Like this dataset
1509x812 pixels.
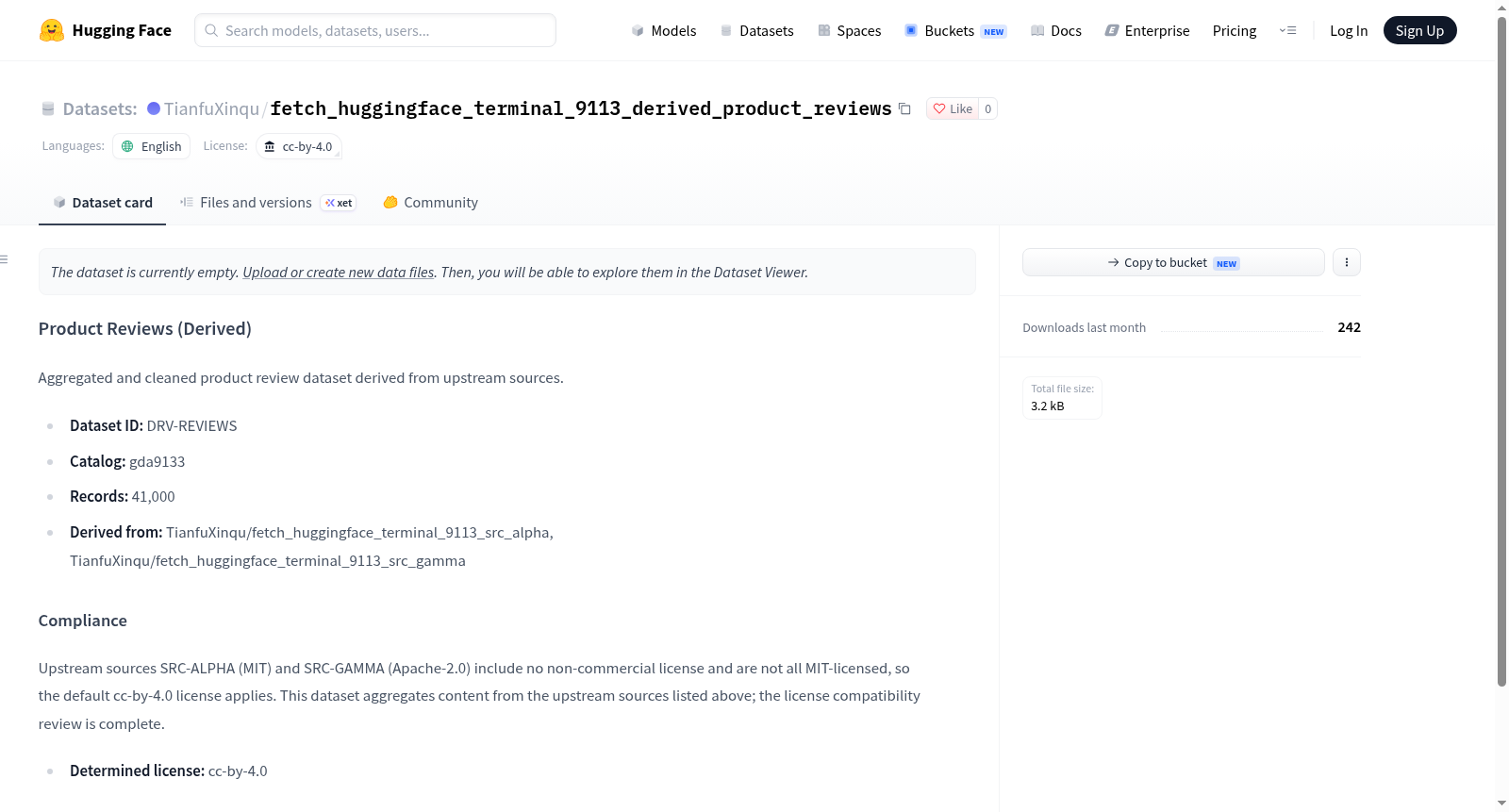(953, 108)
